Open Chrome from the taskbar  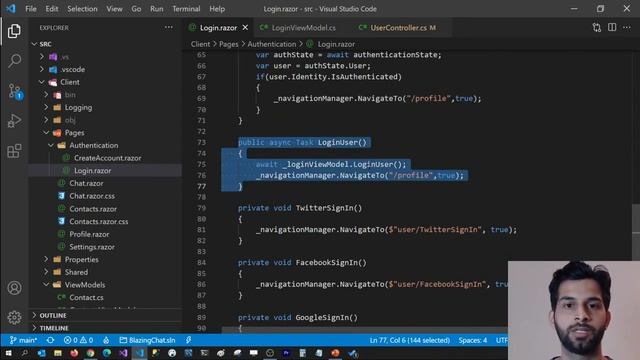[x=90, y=353]
